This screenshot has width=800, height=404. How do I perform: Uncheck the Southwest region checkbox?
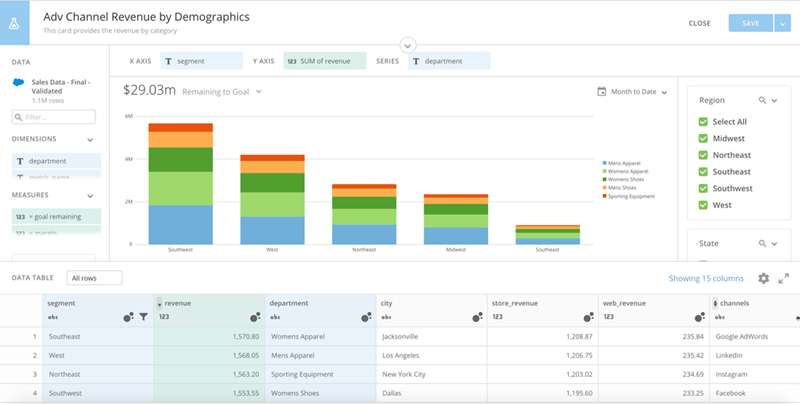click(703, 188)
